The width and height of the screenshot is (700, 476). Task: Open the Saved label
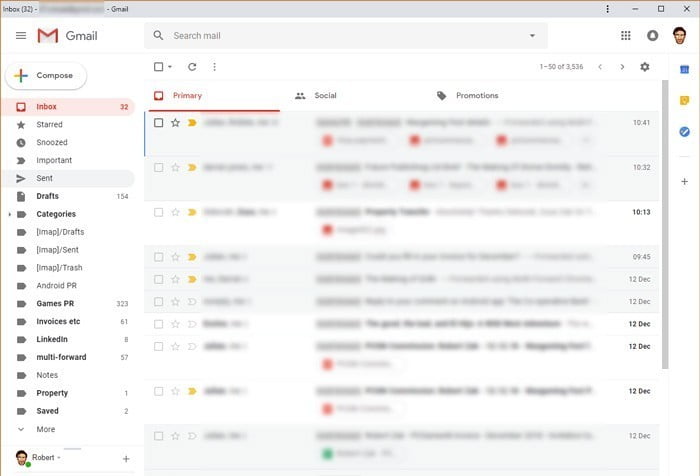pyautogui.click(x=68, y=411)
